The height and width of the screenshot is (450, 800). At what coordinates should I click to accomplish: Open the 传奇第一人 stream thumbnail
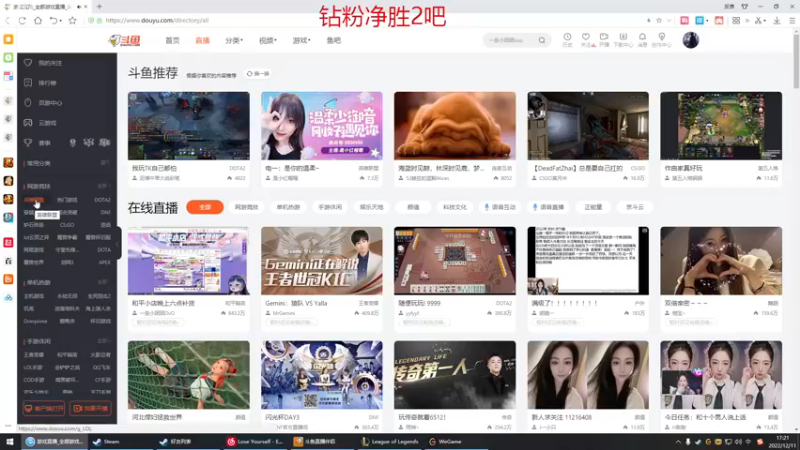pyautogui.click(x=455, y=375)
